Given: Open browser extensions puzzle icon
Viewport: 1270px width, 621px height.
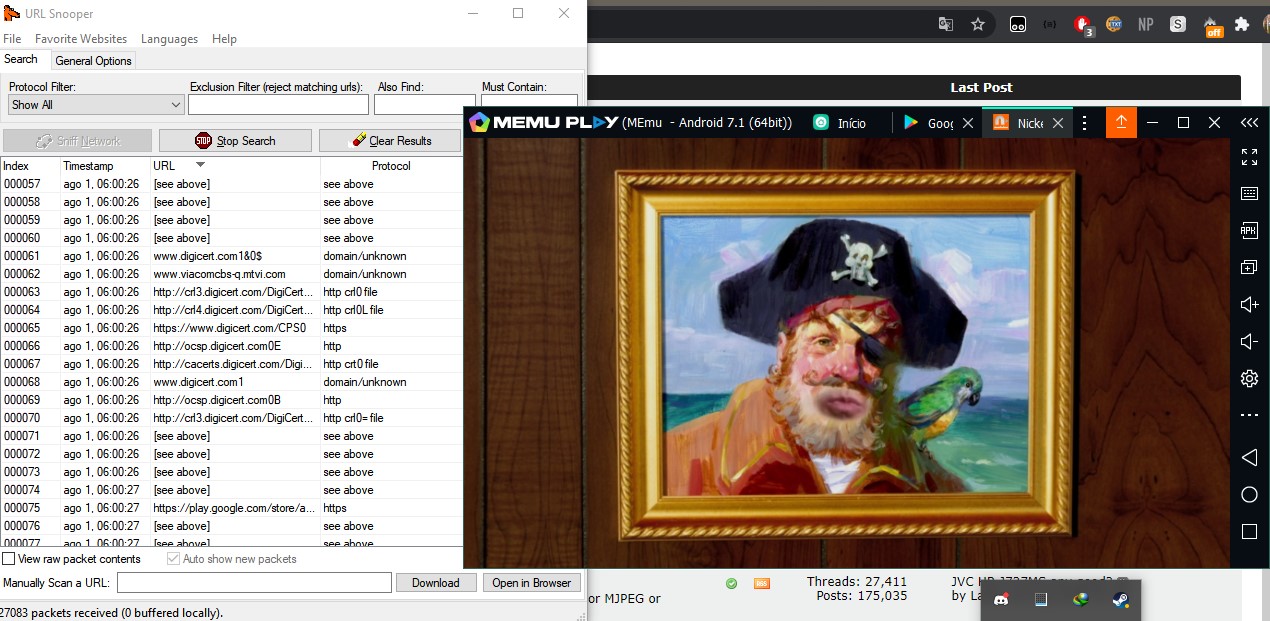Looking at the screenshot, I should tap(1242, 24).
